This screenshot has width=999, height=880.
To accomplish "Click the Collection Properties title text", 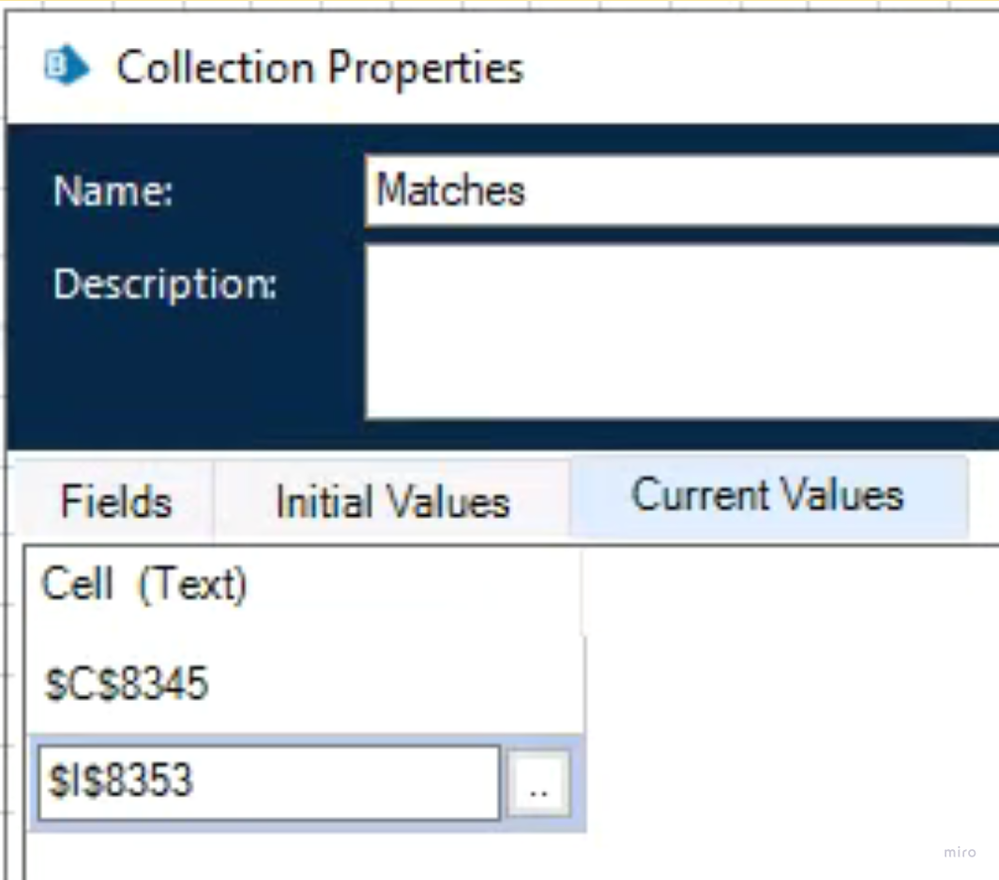I will (x=320, y=69).
